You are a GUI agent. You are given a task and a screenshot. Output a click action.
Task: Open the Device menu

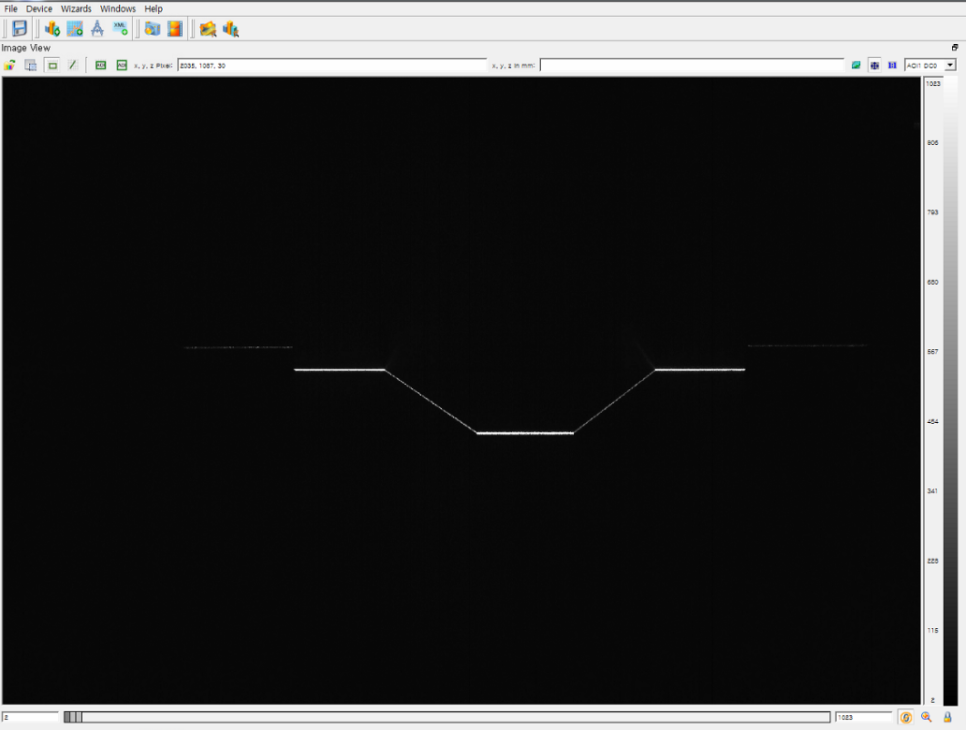tap(39, 9)
